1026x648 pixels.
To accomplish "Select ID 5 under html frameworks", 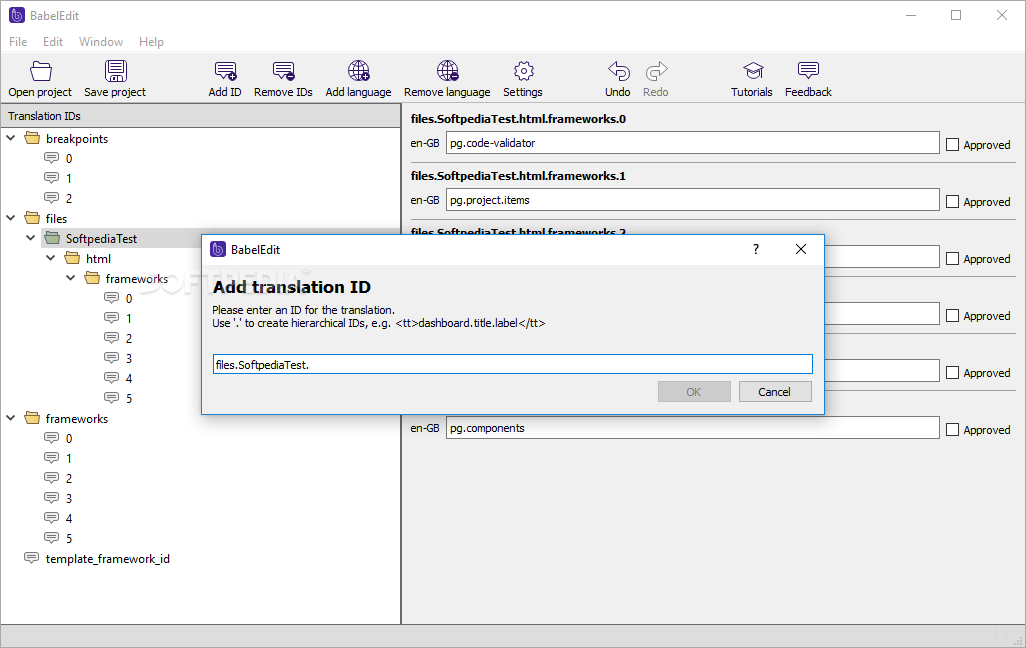I will coord(129,399).
